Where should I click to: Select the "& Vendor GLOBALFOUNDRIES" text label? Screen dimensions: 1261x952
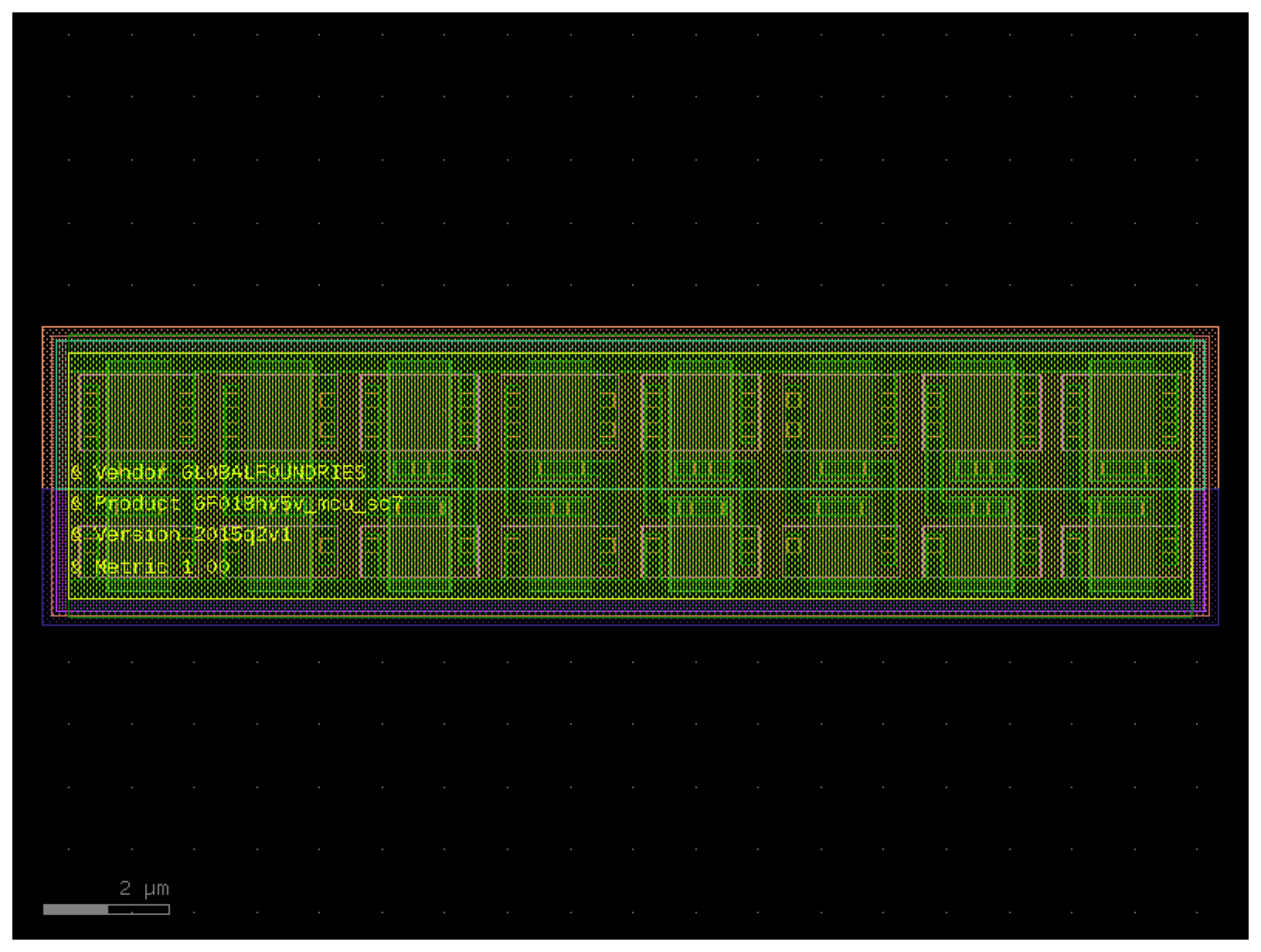click(218, 472)
